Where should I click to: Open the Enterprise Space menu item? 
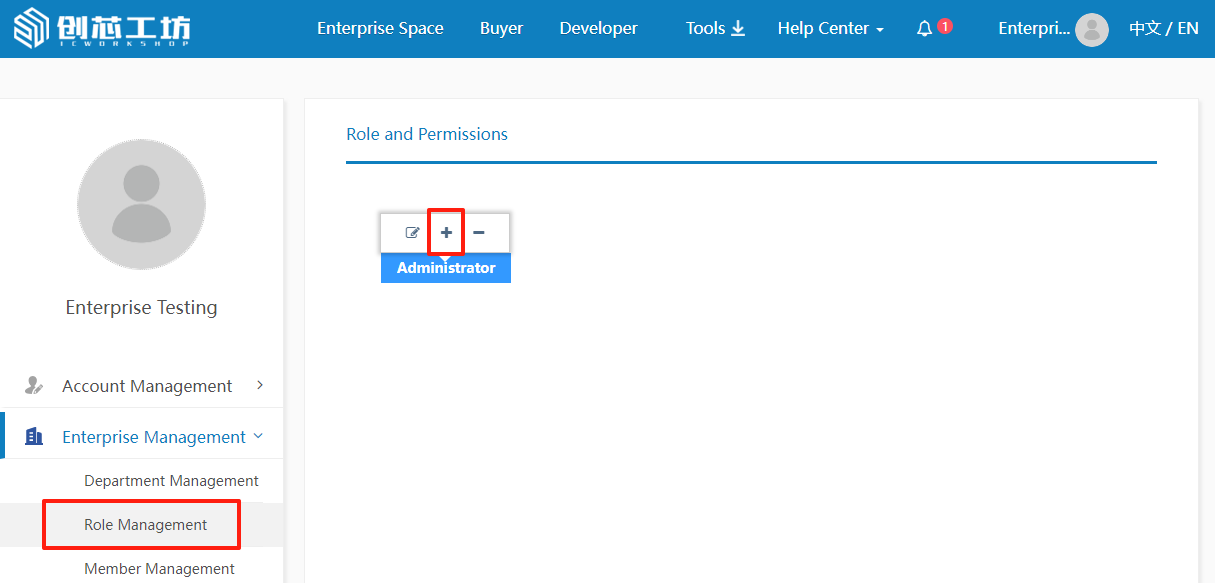[x=380, y=29]
